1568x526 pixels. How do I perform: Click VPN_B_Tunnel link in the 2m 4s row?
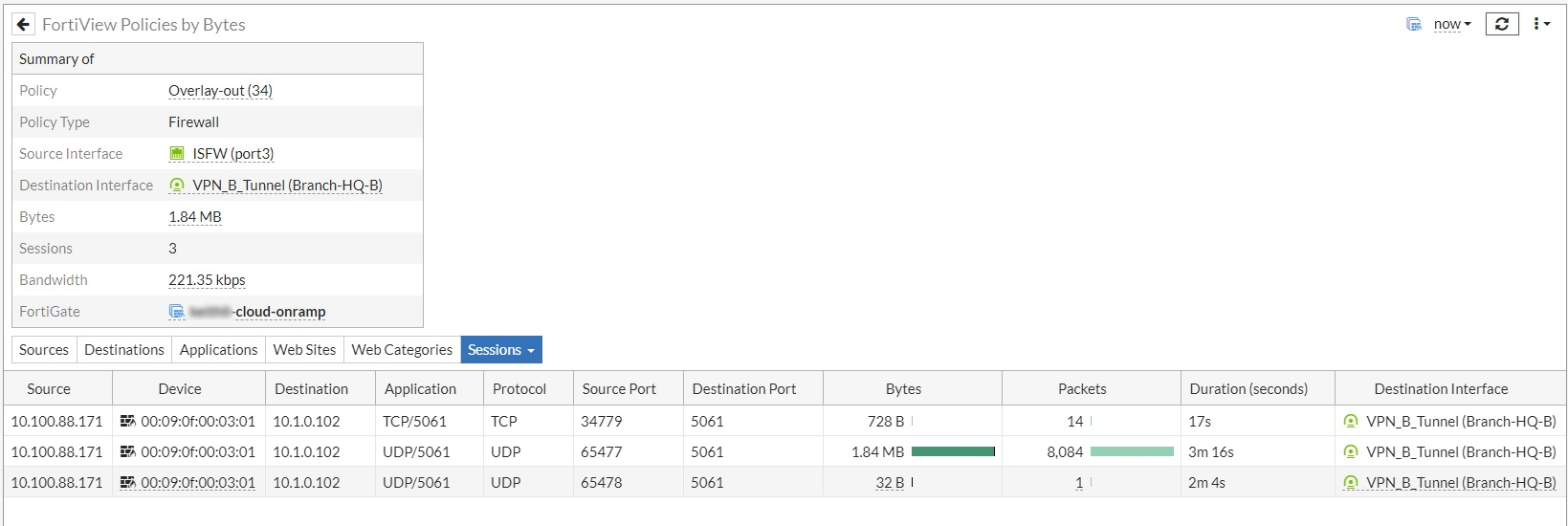[1461, 483]
